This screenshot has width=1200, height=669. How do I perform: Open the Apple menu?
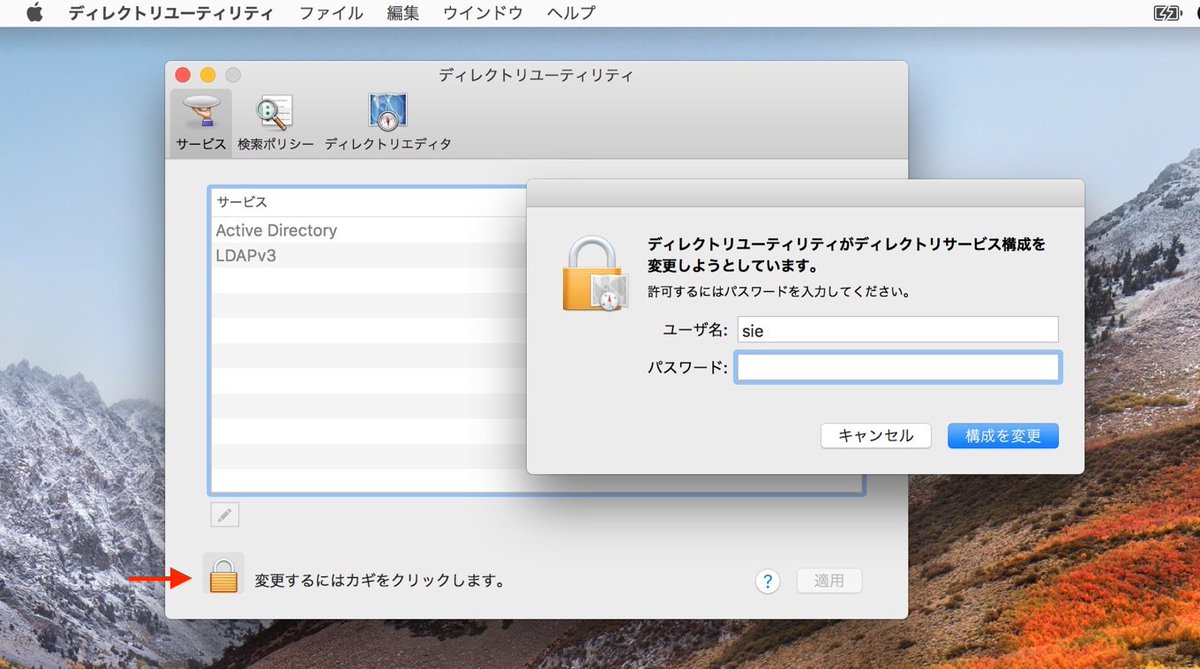(35, 13)
